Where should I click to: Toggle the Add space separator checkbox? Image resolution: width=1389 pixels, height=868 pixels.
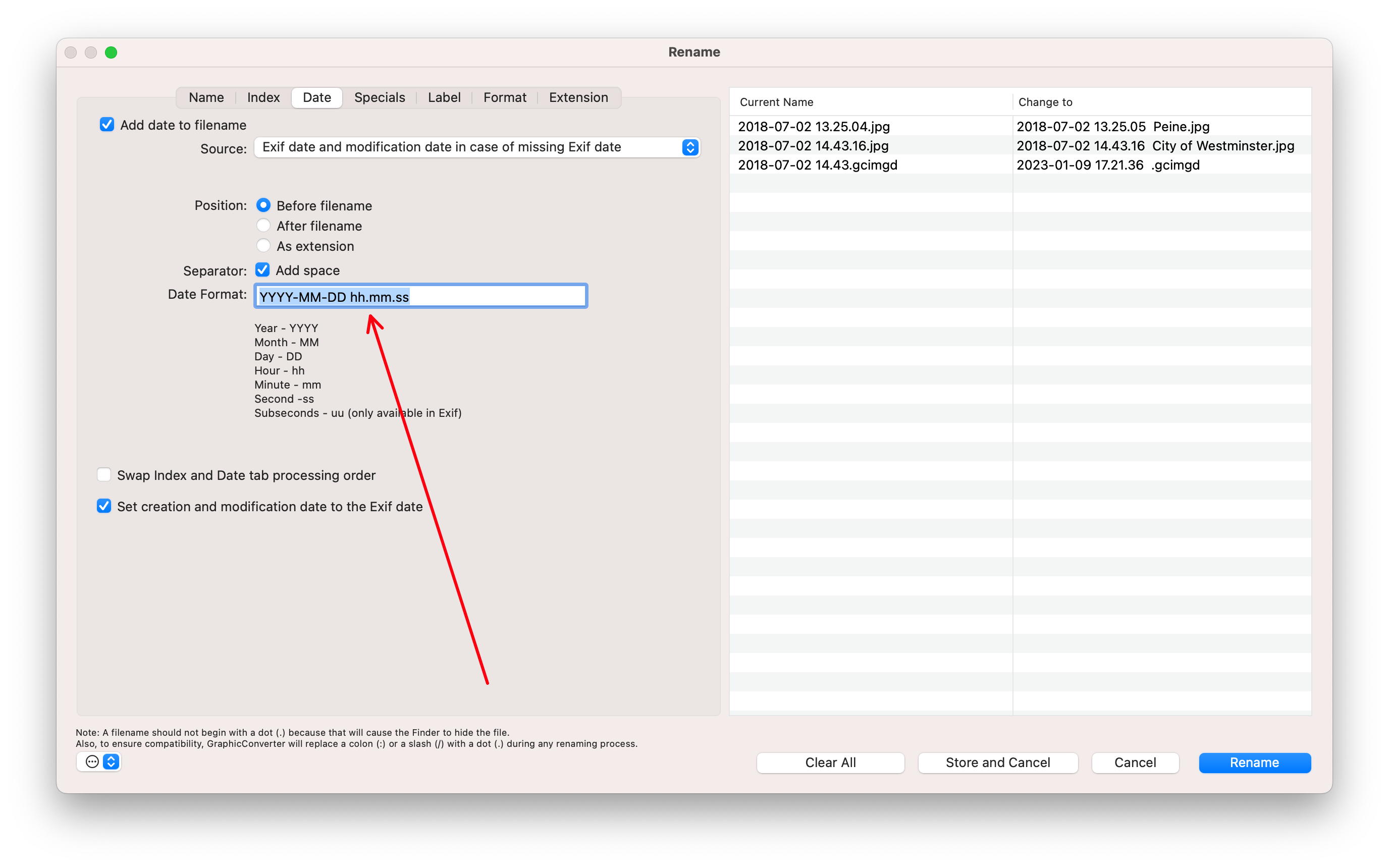point(264,270)
